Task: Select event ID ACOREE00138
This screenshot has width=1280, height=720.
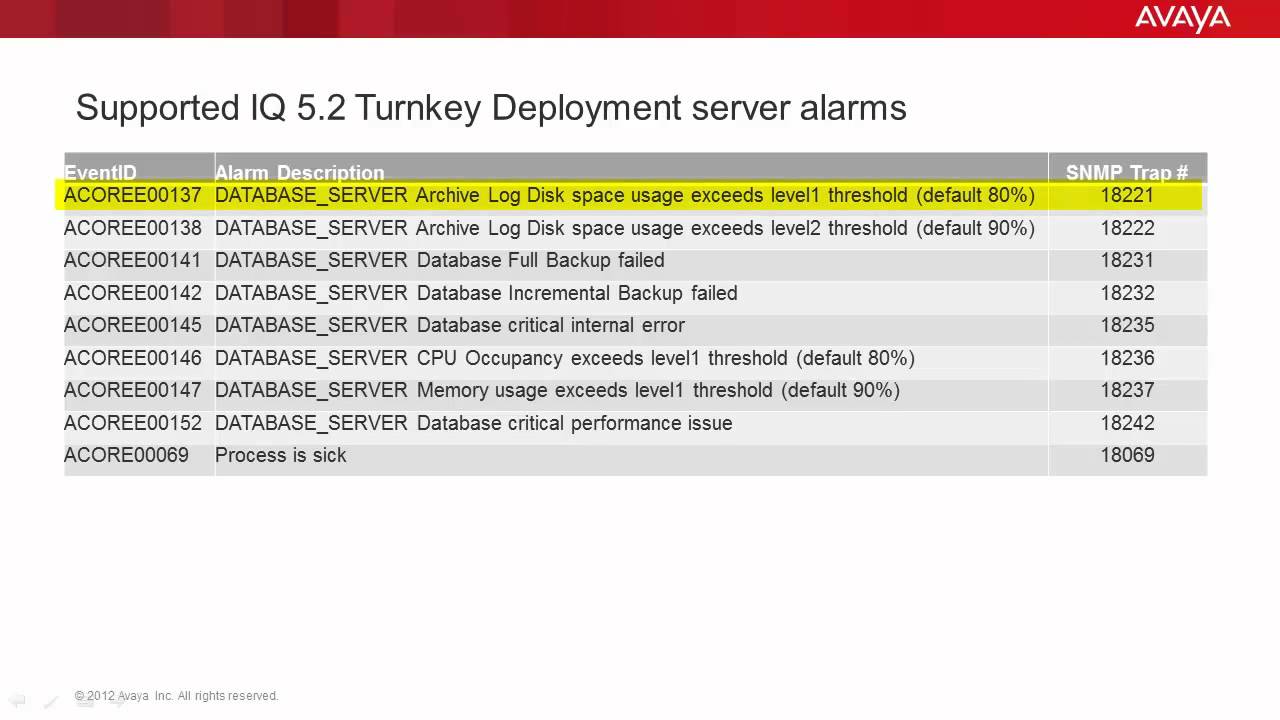Action: 133,228
